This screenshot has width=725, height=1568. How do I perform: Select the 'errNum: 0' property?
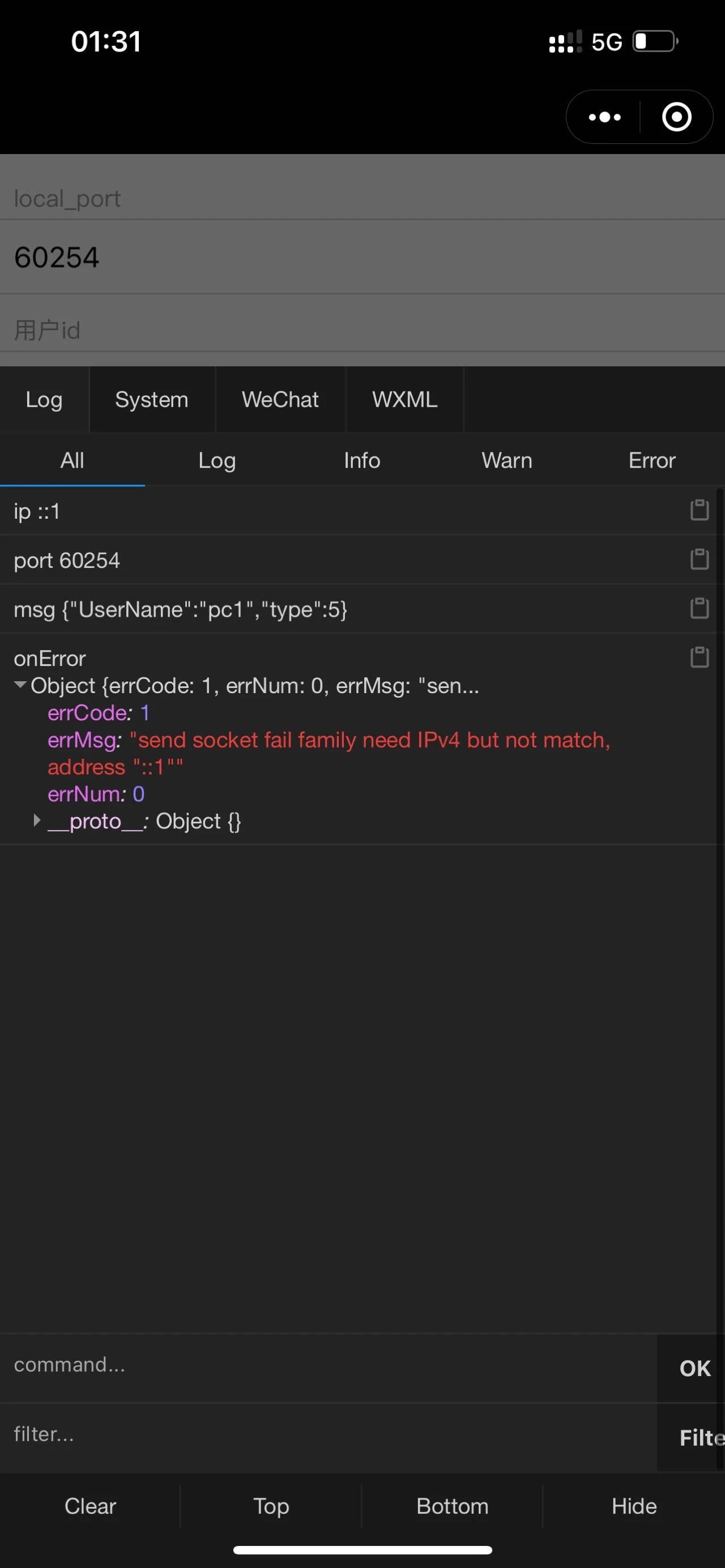click(x=96, y=794)
